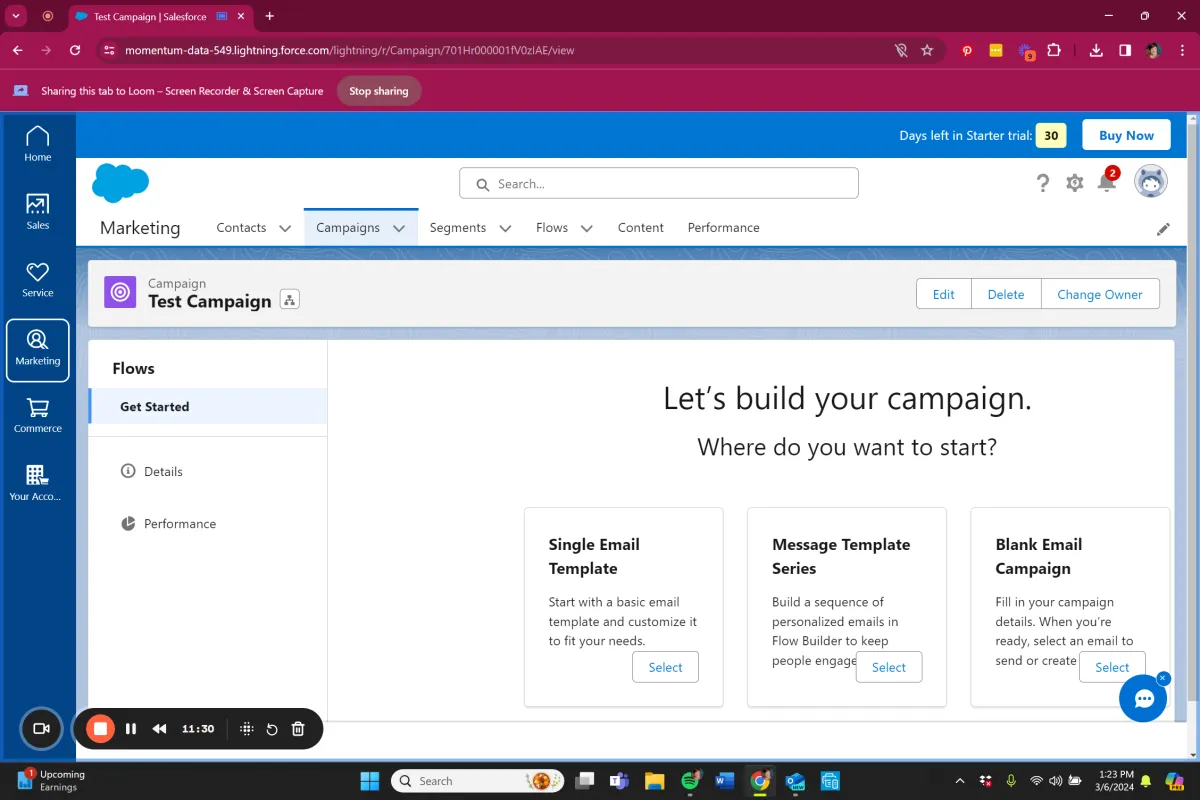Viewport: 1200px width, 800px height.
Task: Open the Home app in the sidebar
Action: 38,144
